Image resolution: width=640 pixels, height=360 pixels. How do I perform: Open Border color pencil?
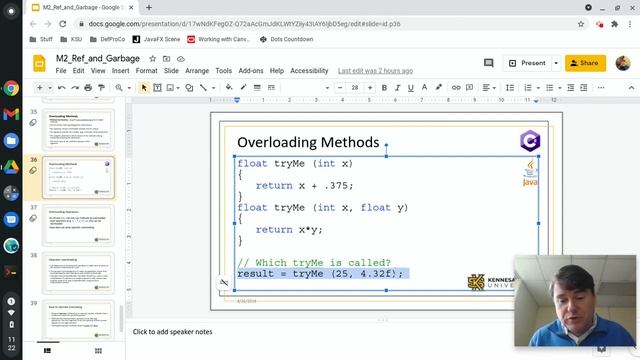[243, 88]
